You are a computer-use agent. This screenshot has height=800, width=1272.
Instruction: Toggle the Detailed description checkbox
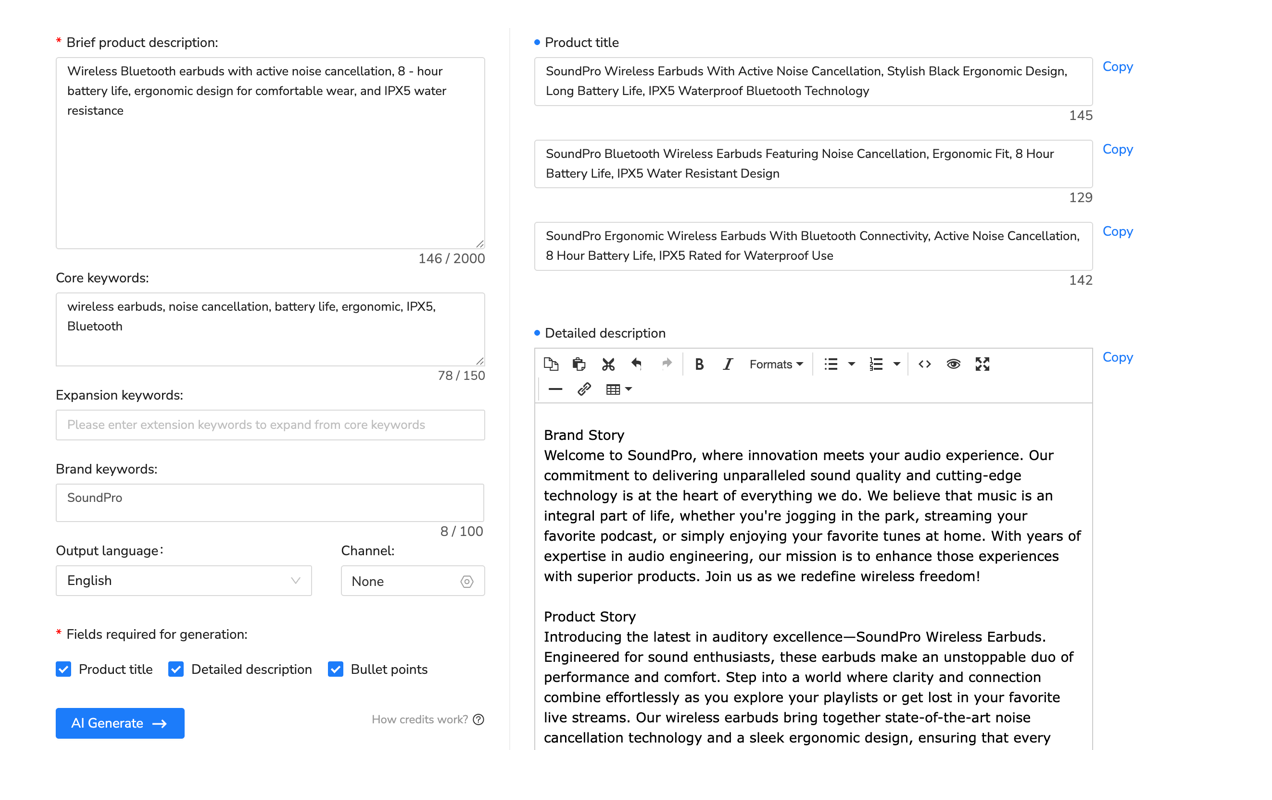[x=176, y=669]
